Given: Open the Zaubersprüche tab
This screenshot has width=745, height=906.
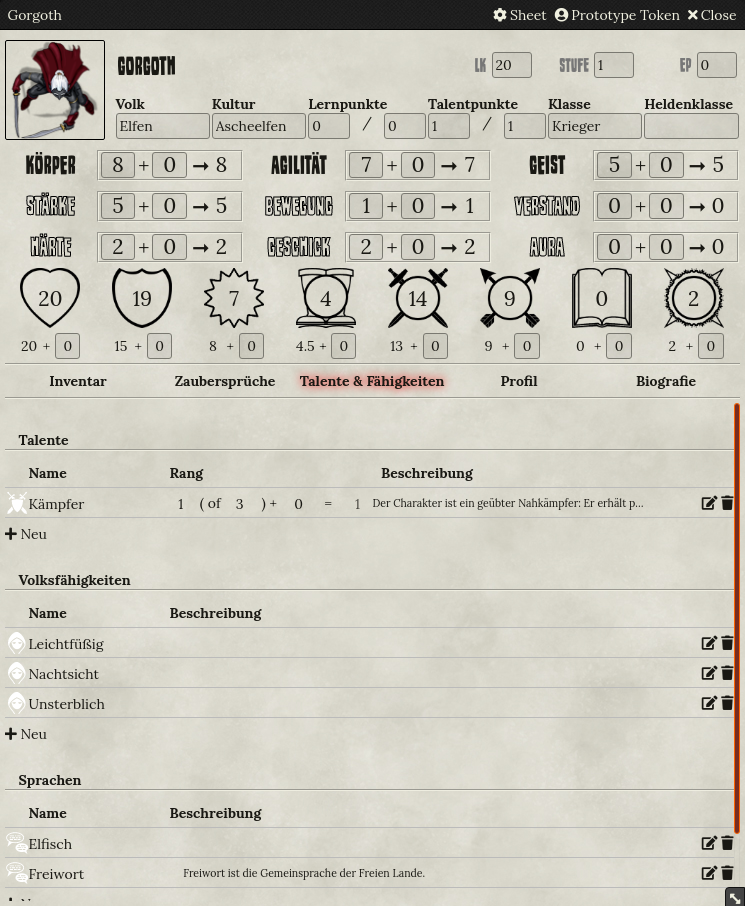Looking at the screenshot, I should [225, 381].
